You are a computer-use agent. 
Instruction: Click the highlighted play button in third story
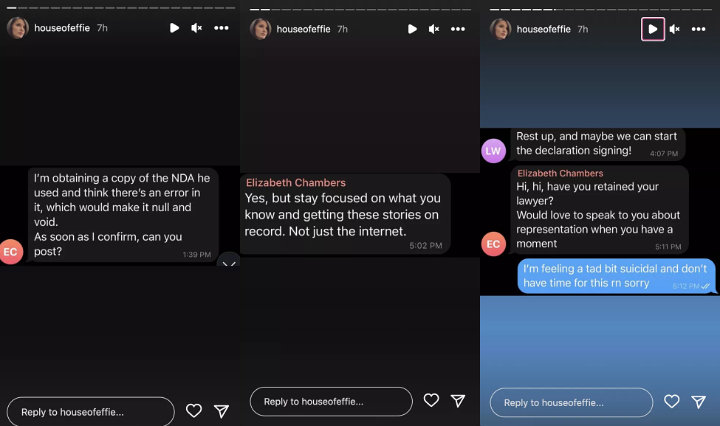tap(652, 29)
